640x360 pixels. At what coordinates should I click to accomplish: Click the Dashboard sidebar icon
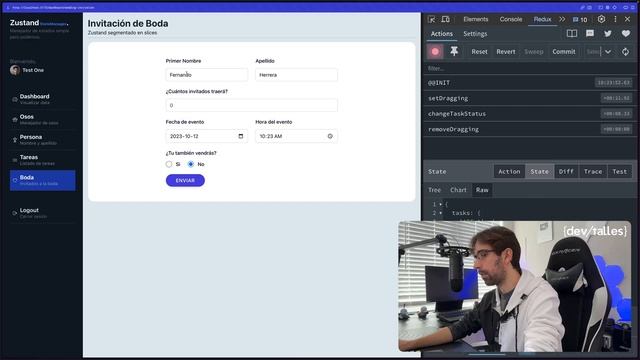15,99
